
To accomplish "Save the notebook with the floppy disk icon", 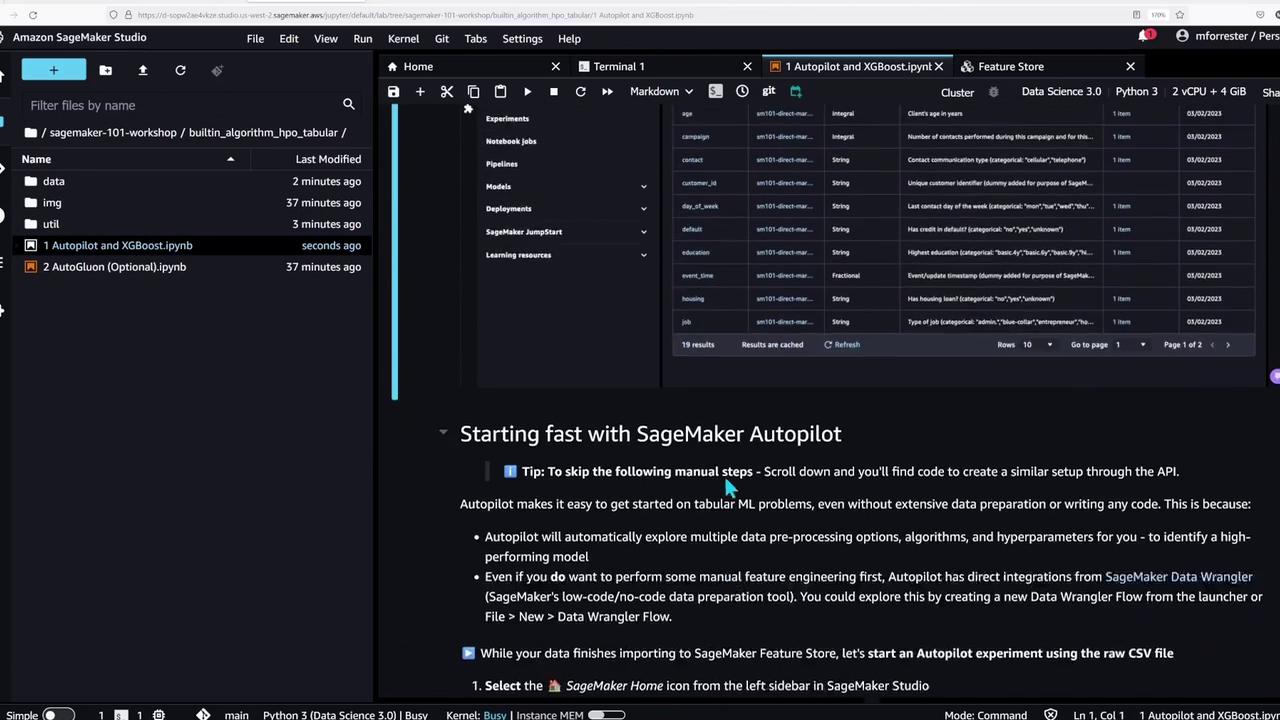I will point(393,92).
